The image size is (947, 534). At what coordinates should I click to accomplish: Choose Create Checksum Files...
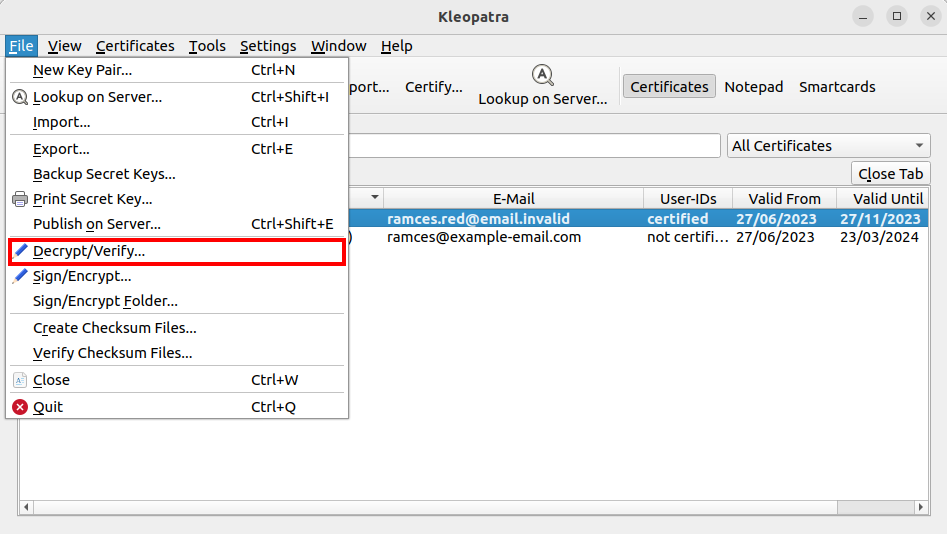[177, 328]
